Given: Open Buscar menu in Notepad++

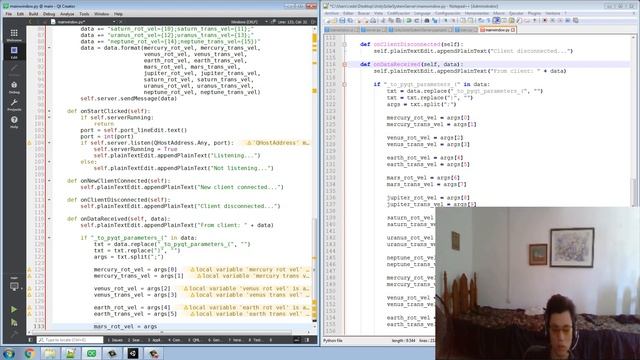Looking at the screenshot, I should click(x=363, y=13).
